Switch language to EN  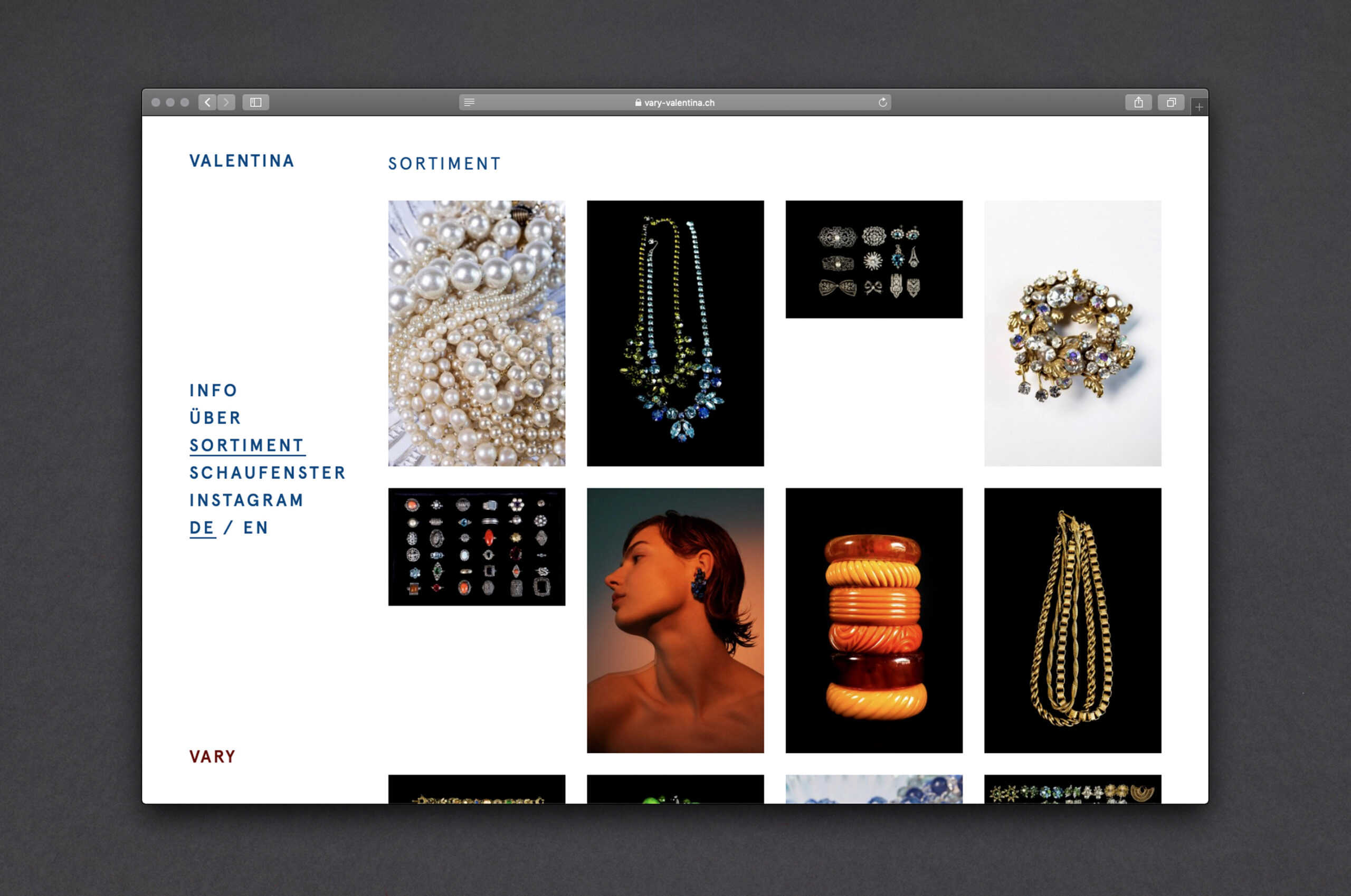pyautogui.click(x=255, y=528)
